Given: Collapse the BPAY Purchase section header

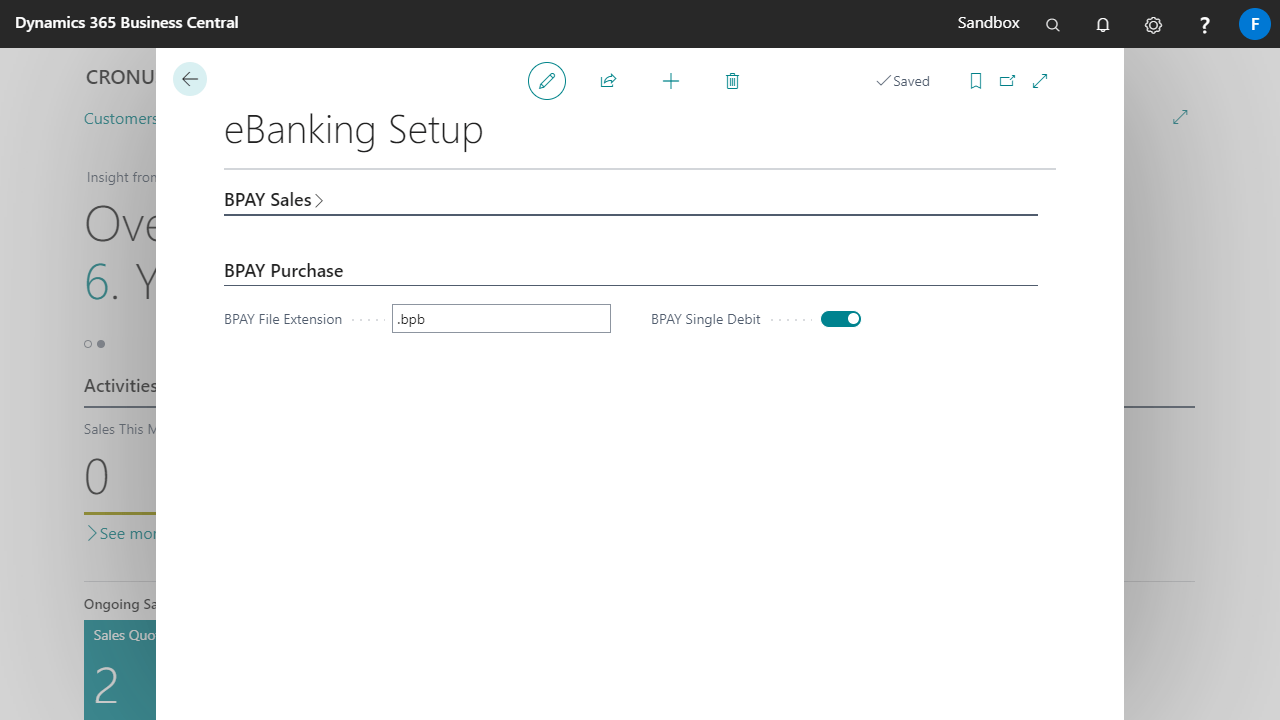Looking at the screenshot, I should click(x=284, y=271).
